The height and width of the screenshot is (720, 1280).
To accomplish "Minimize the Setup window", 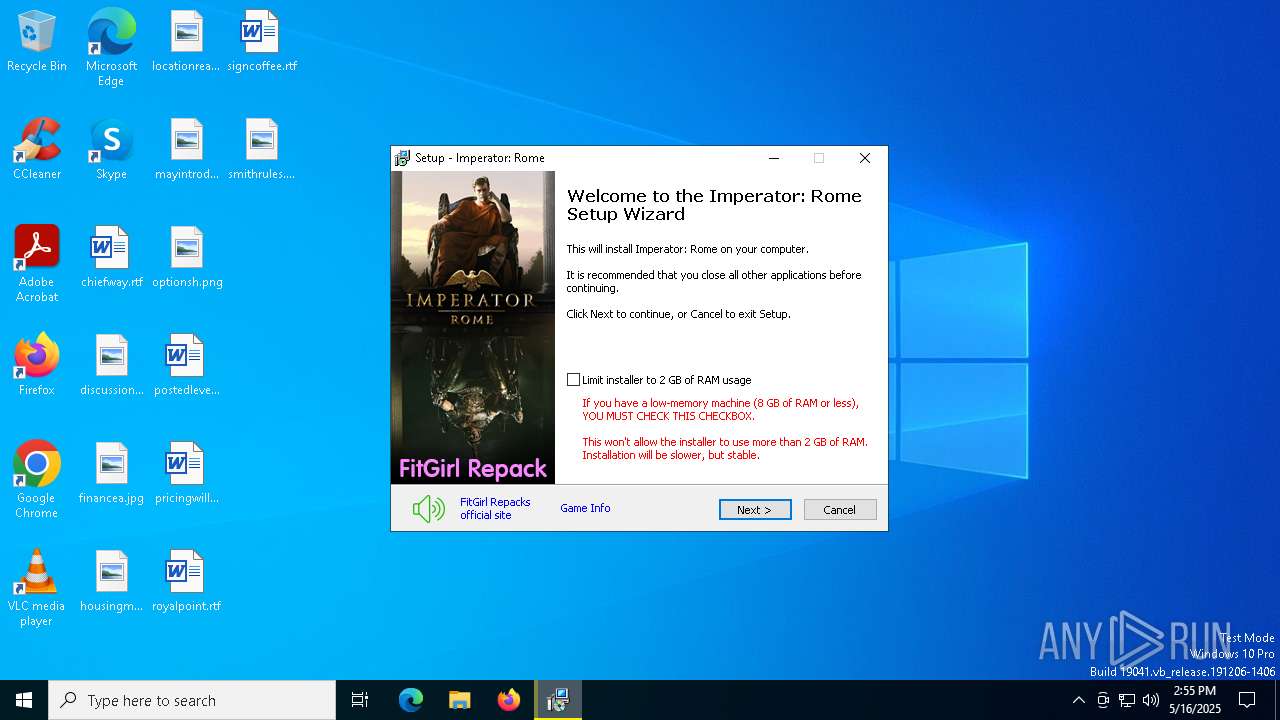I will [x=774, y=158].
